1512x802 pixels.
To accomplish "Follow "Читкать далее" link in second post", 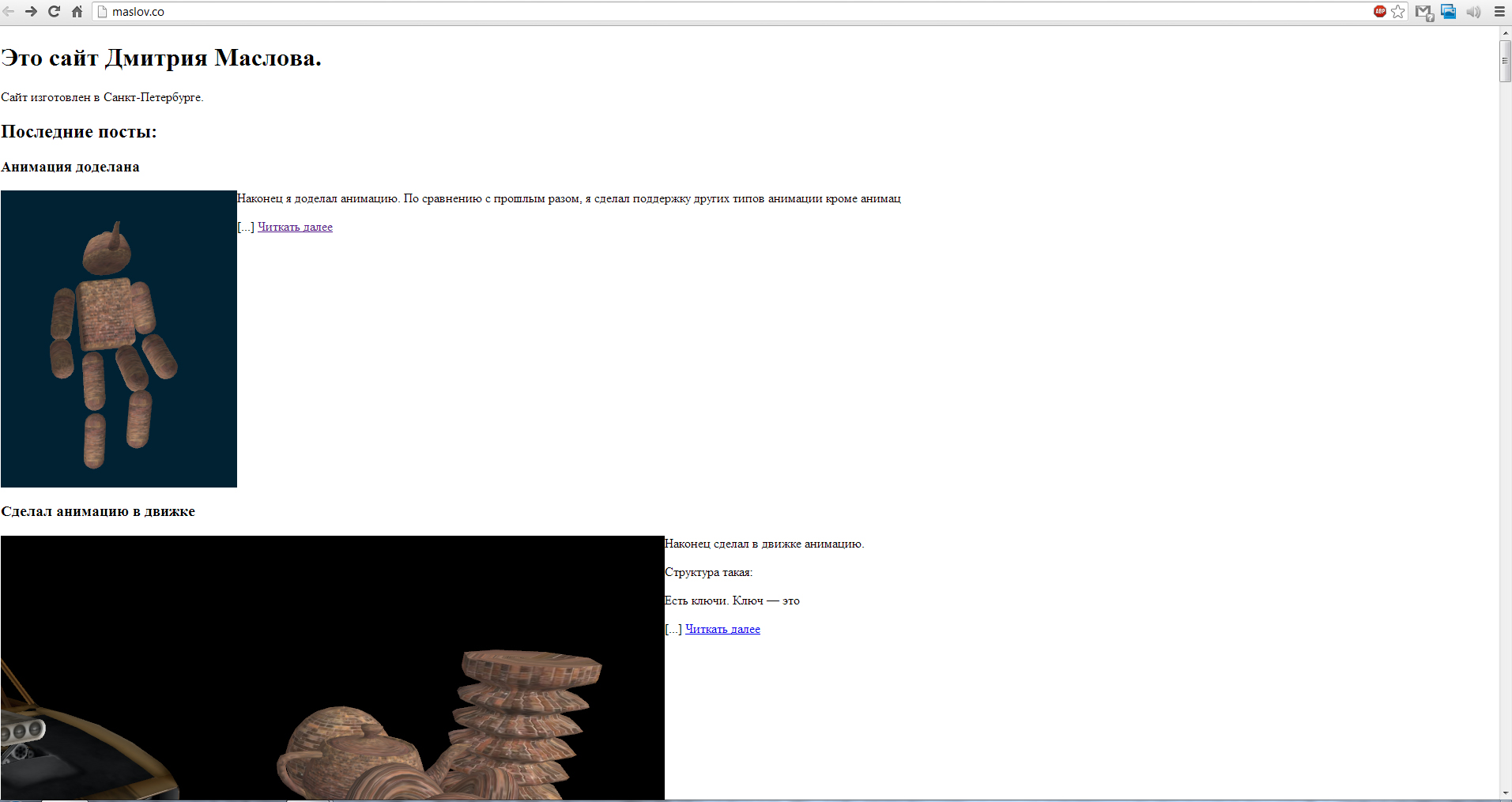I will (x=722, y=630).
